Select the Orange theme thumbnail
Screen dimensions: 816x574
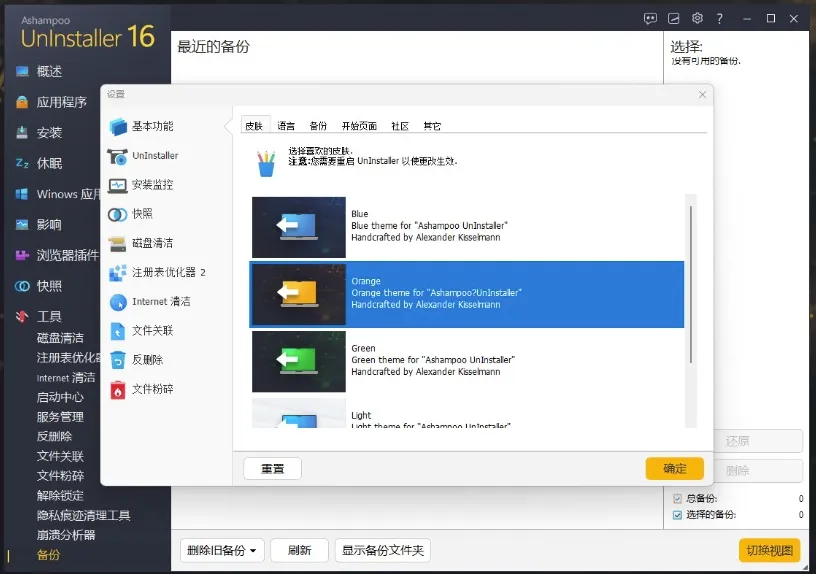point(299,295)
